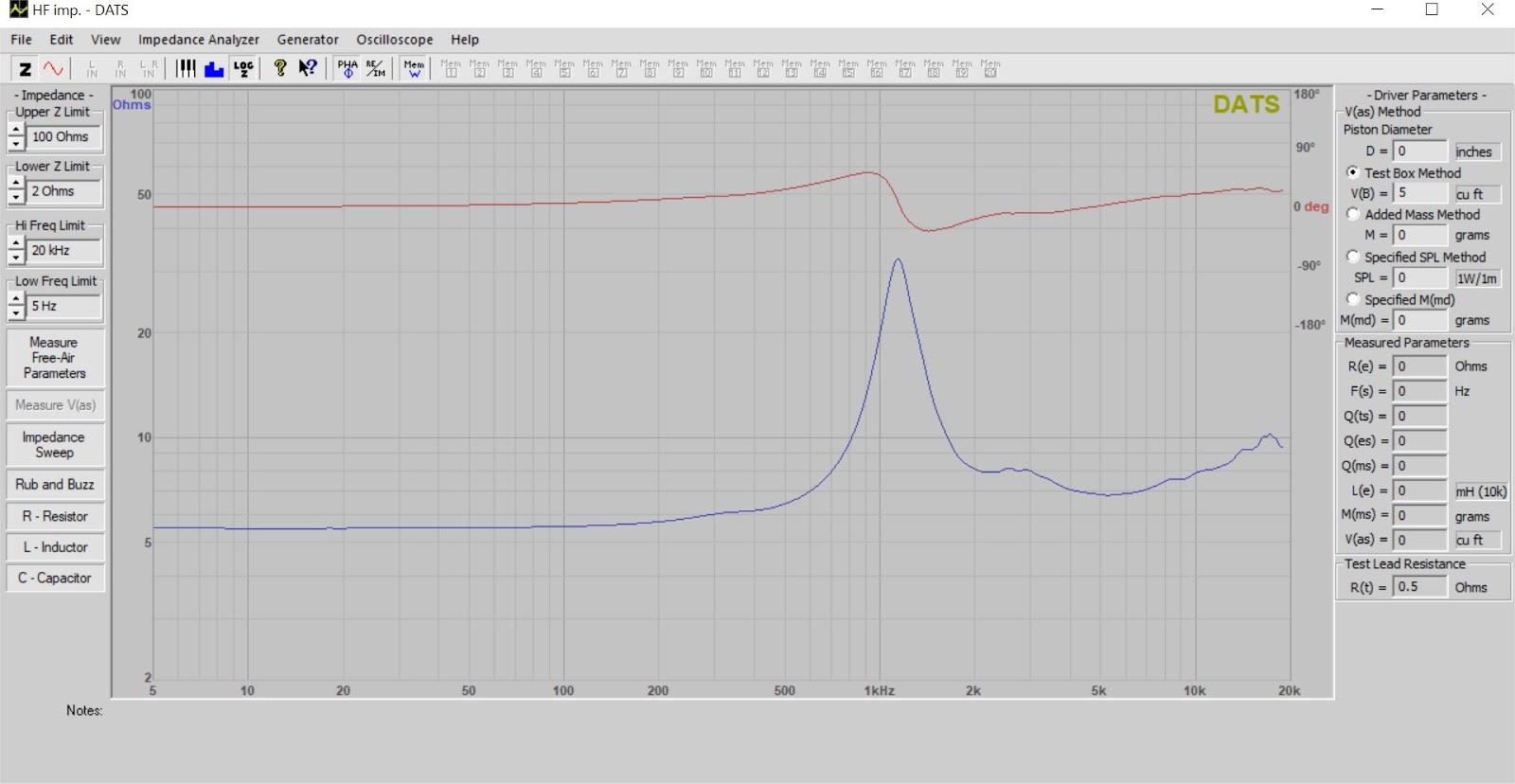Open the Edit menu
The image size is (1515, 784).
coord(62,40)
